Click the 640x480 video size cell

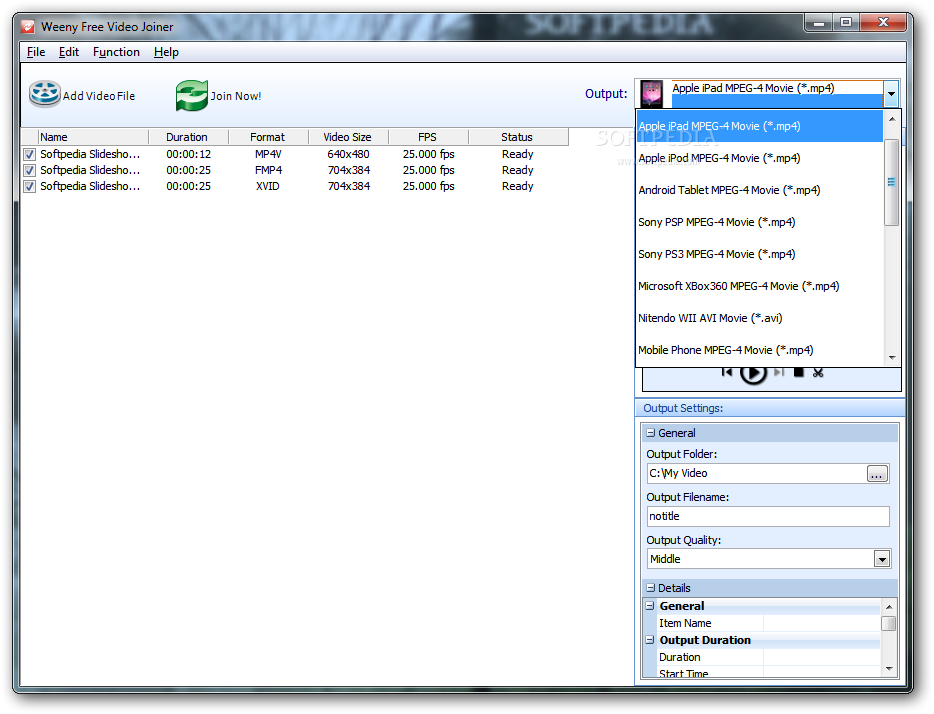(348, 154)
